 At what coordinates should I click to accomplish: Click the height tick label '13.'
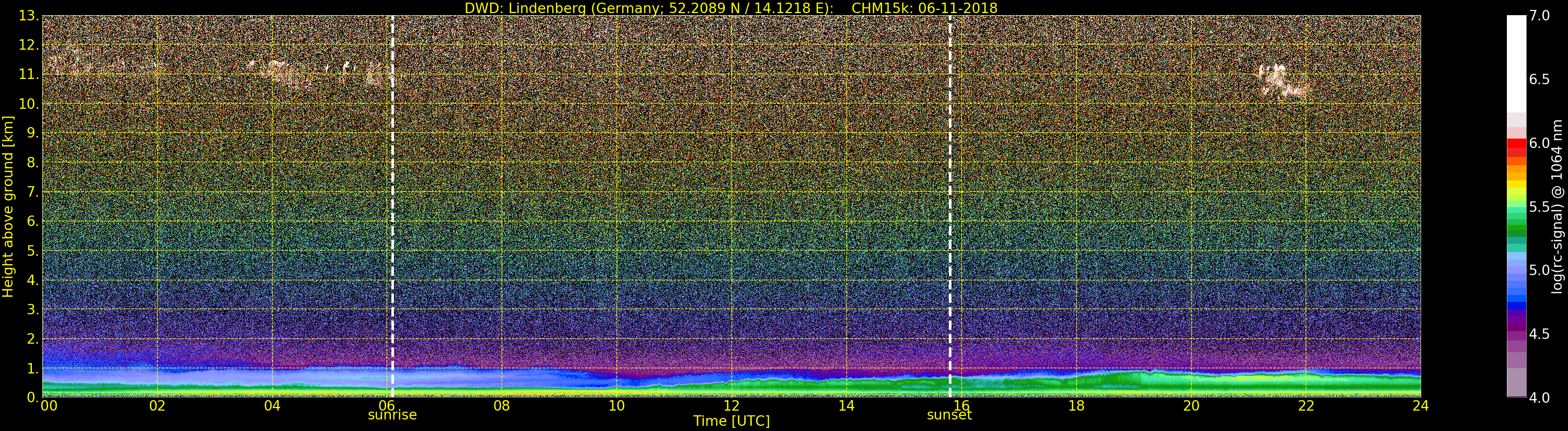(x=28, y=16)
